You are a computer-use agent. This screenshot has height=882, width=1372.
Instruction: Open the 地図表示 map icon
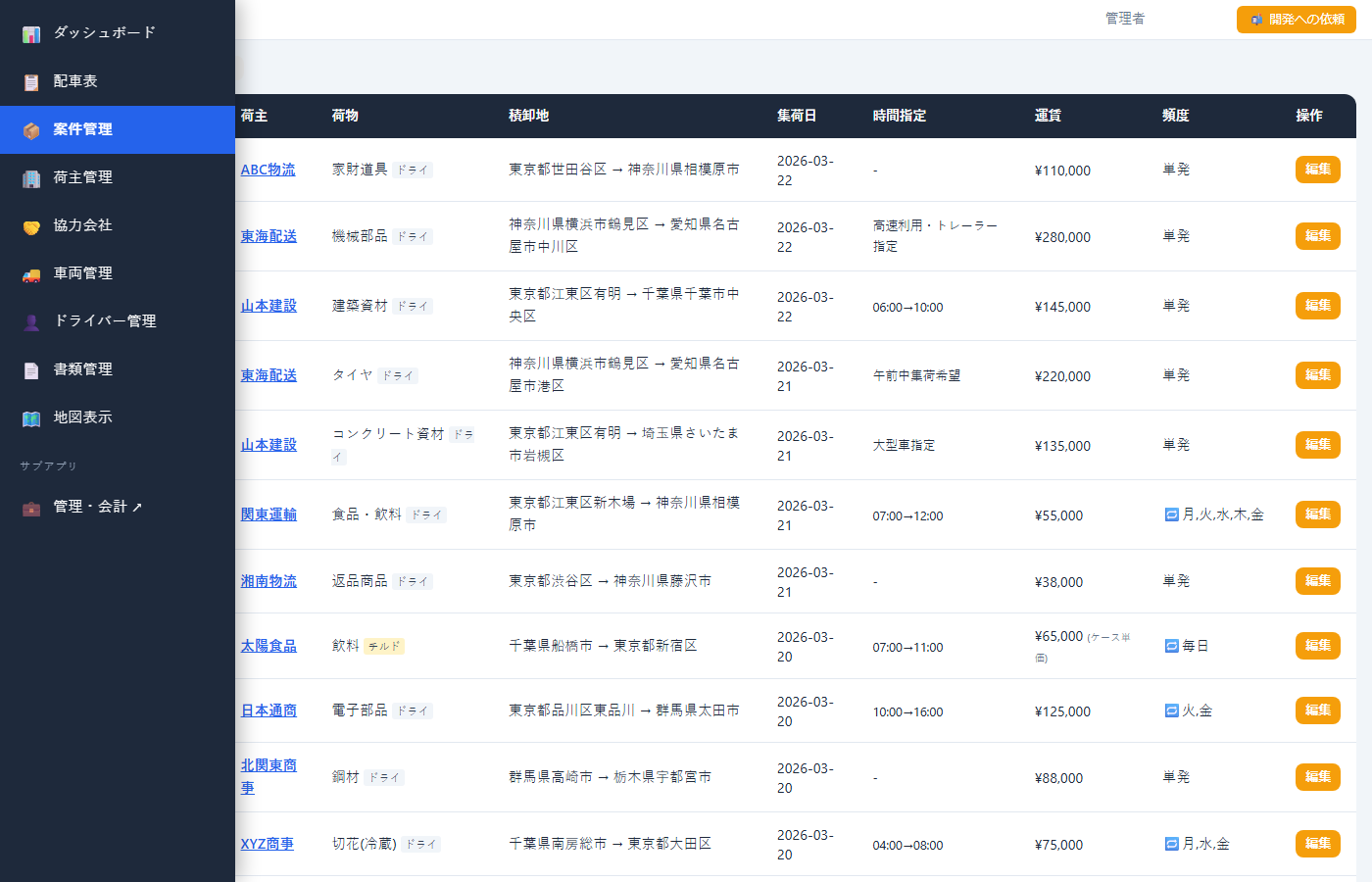click(30, 417)
